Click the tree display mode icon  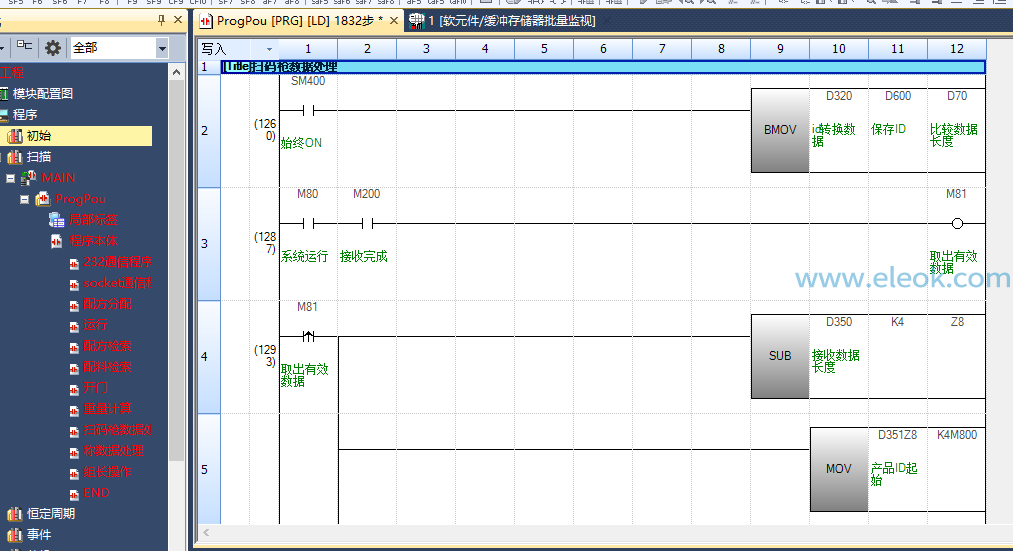click(x=24, y=47)
